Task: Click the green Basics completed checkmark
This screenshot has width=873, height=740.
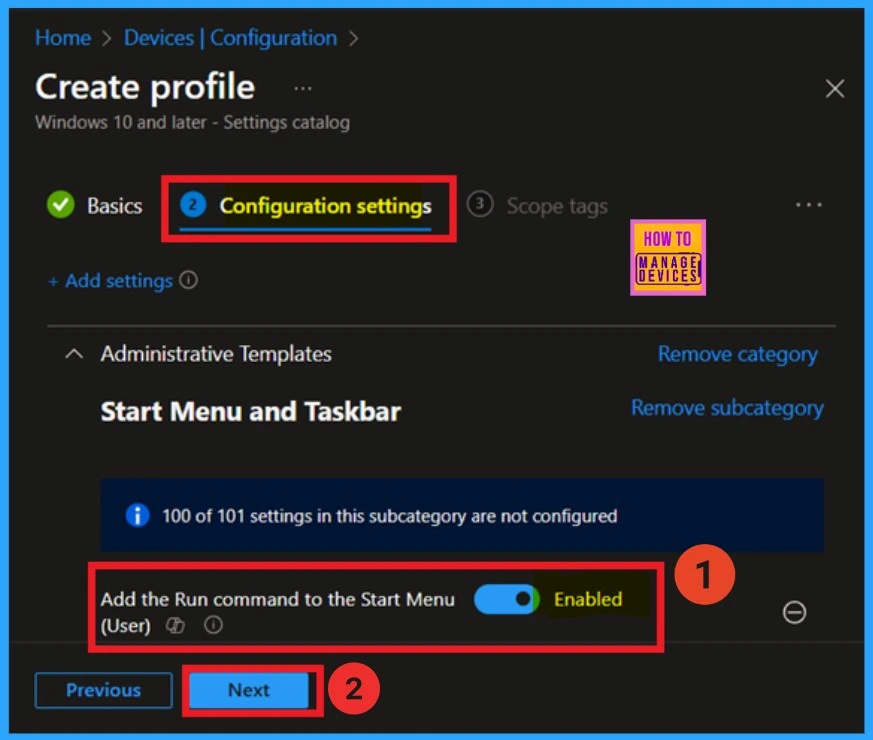Action: click(x=61, y=204)
